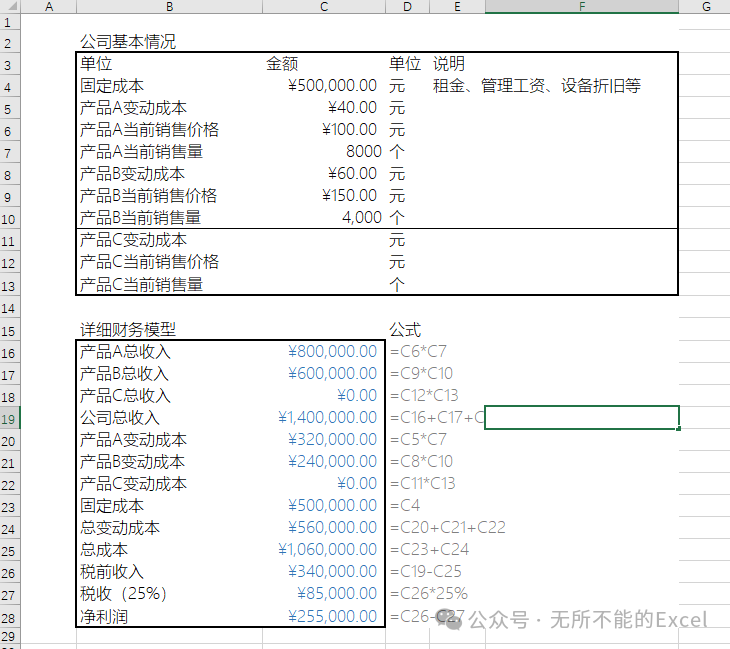Viewport: 730px width, 649px height.
Task: Click the formula text =C20+C21+C22
Action: coord(448,527)
